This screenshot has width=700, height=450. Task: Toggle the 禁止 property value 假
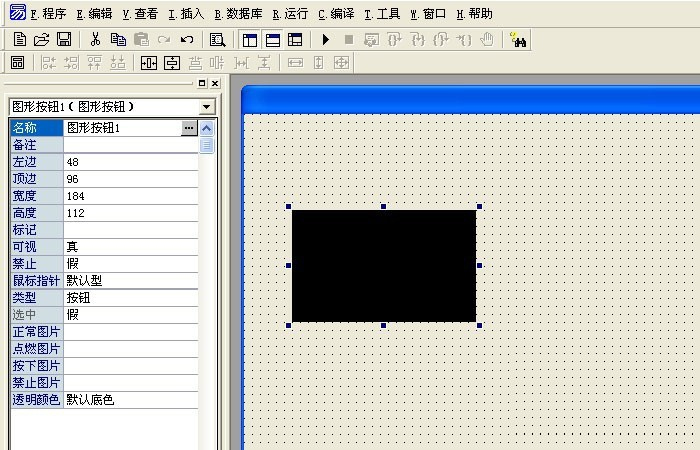[131, 264]
